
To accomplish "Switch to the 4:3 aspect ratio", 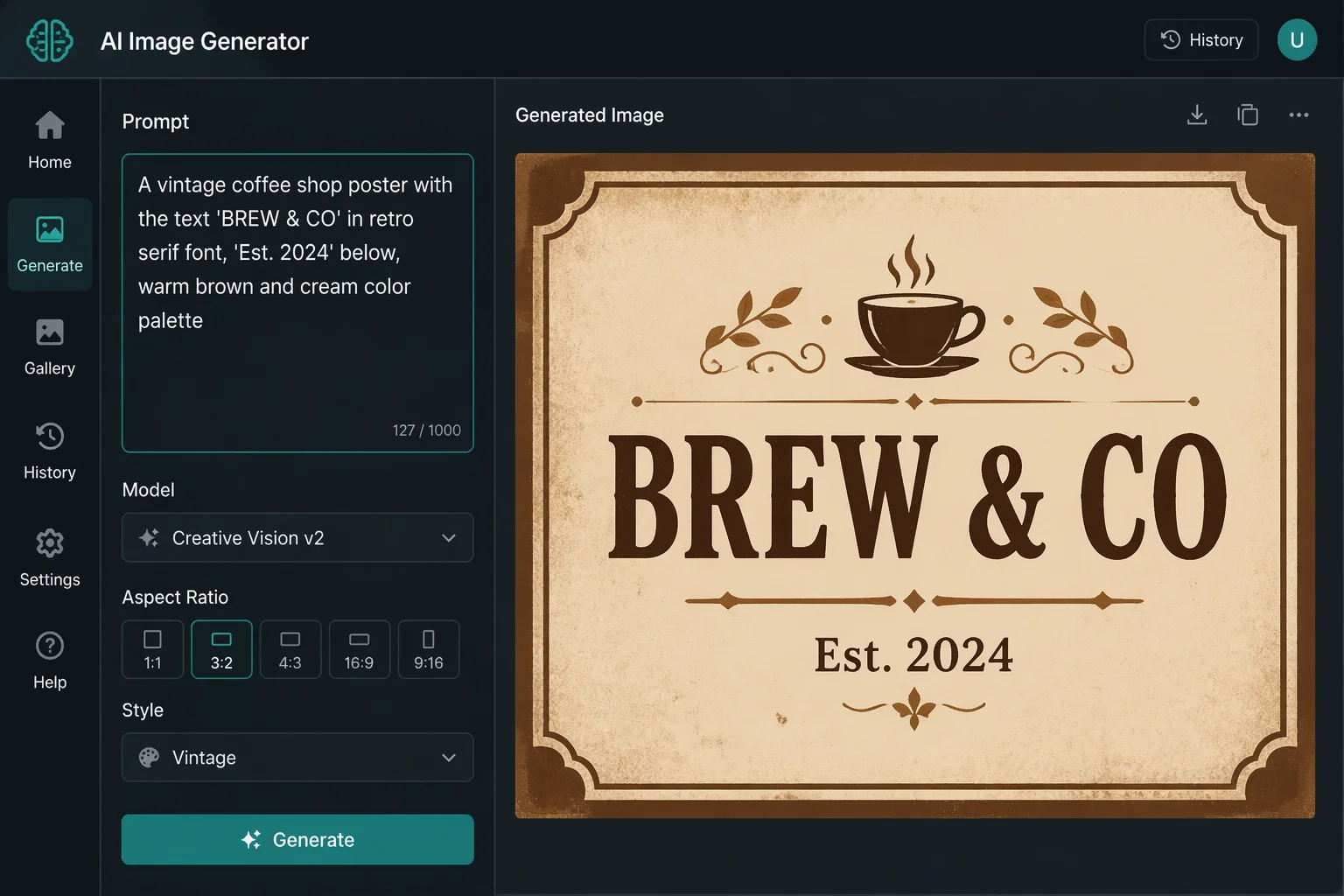I will 290,649.
